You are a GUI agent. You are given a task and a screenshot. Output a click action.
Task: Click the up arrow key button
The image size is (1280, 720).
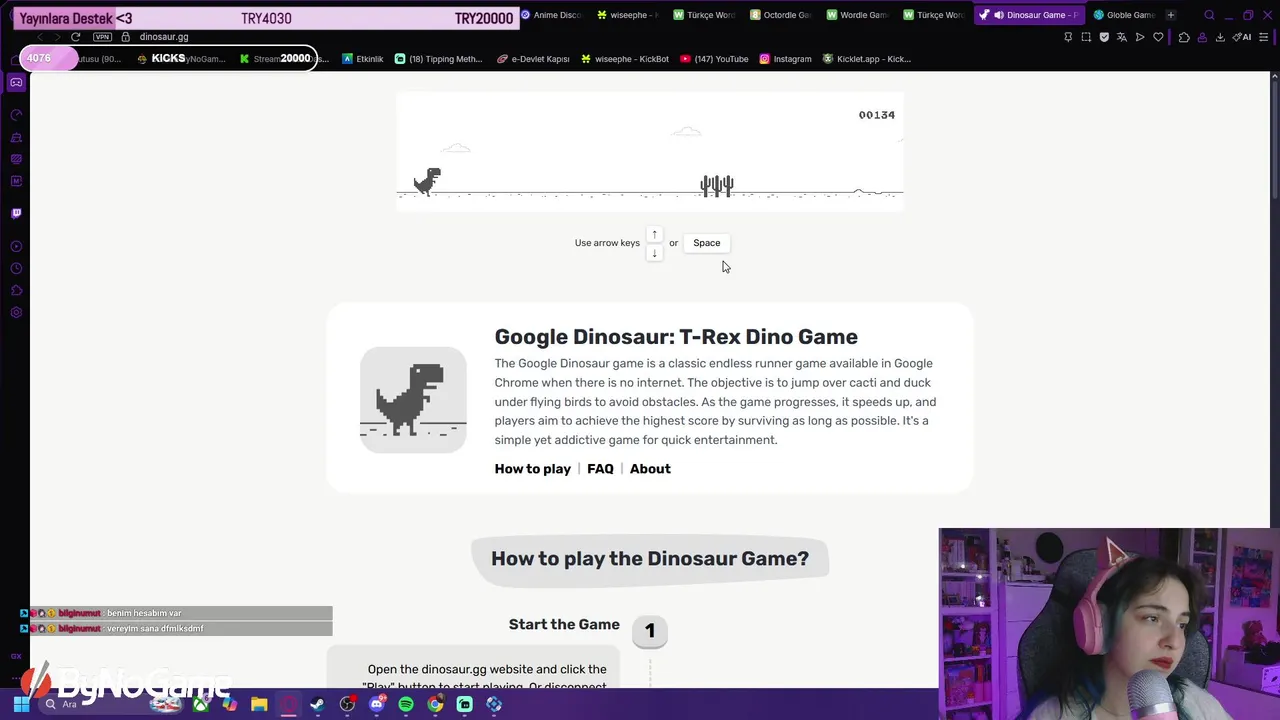[654, 234]
